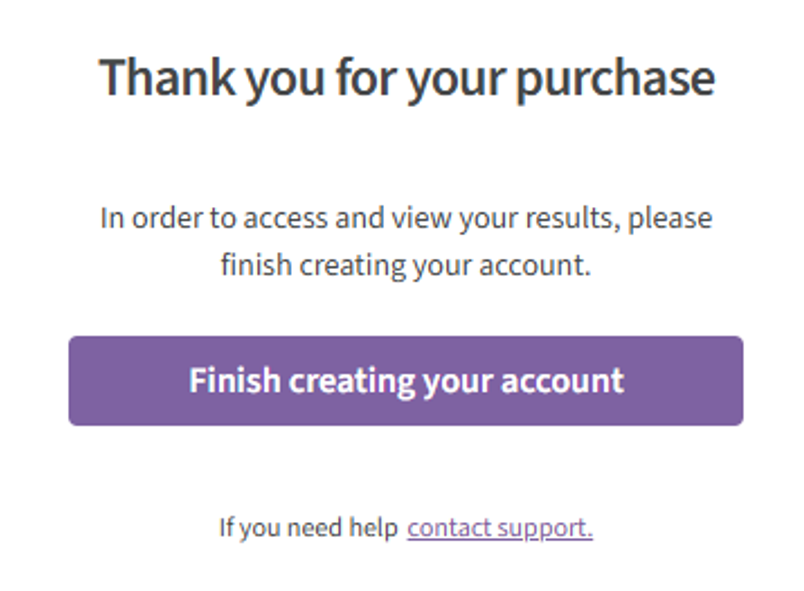Click the word Finish on the purple button
This screenshot has height=591, width=804.
tap(235, 380)
